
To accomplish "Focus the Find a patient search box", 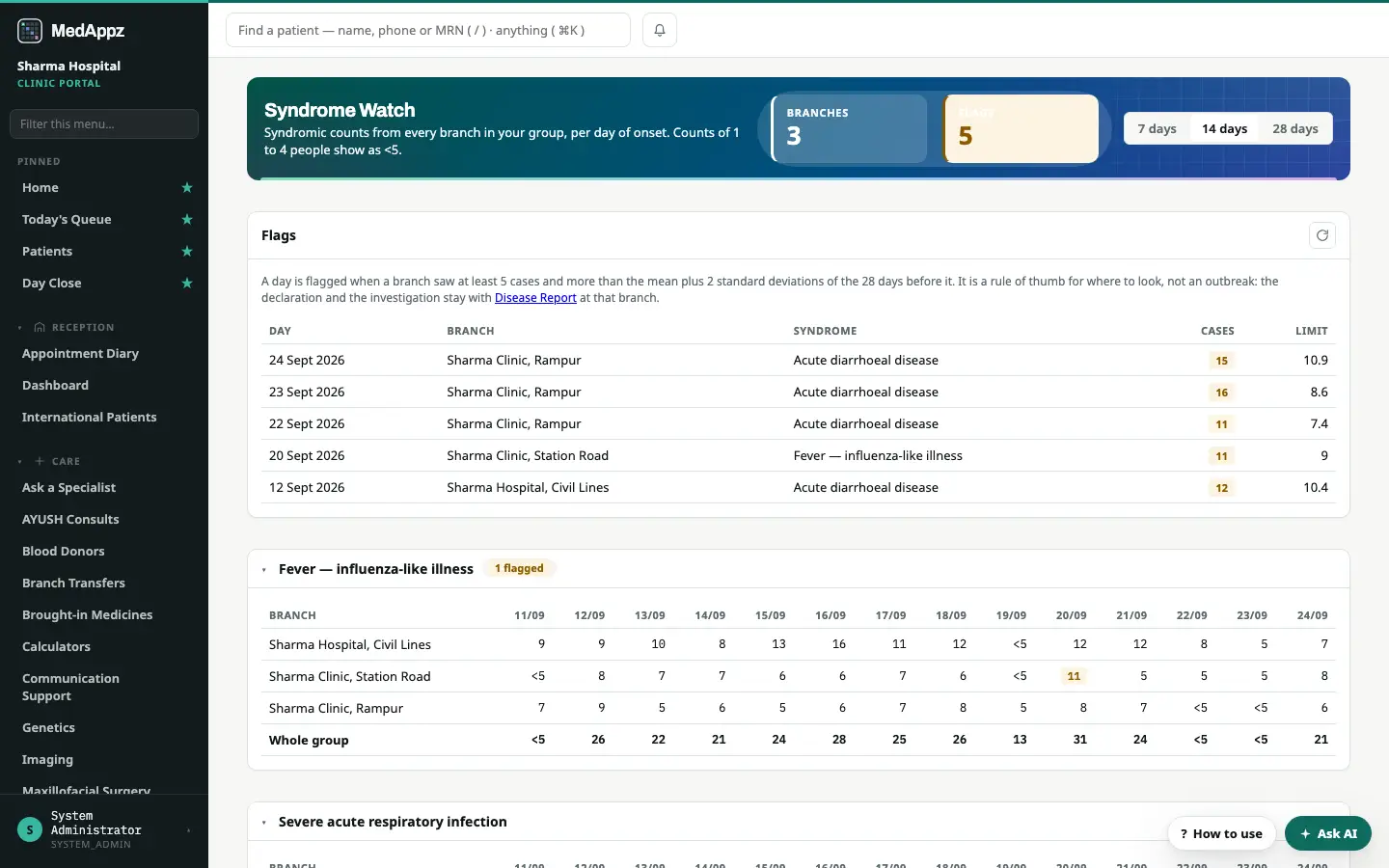I will [428, 30].
